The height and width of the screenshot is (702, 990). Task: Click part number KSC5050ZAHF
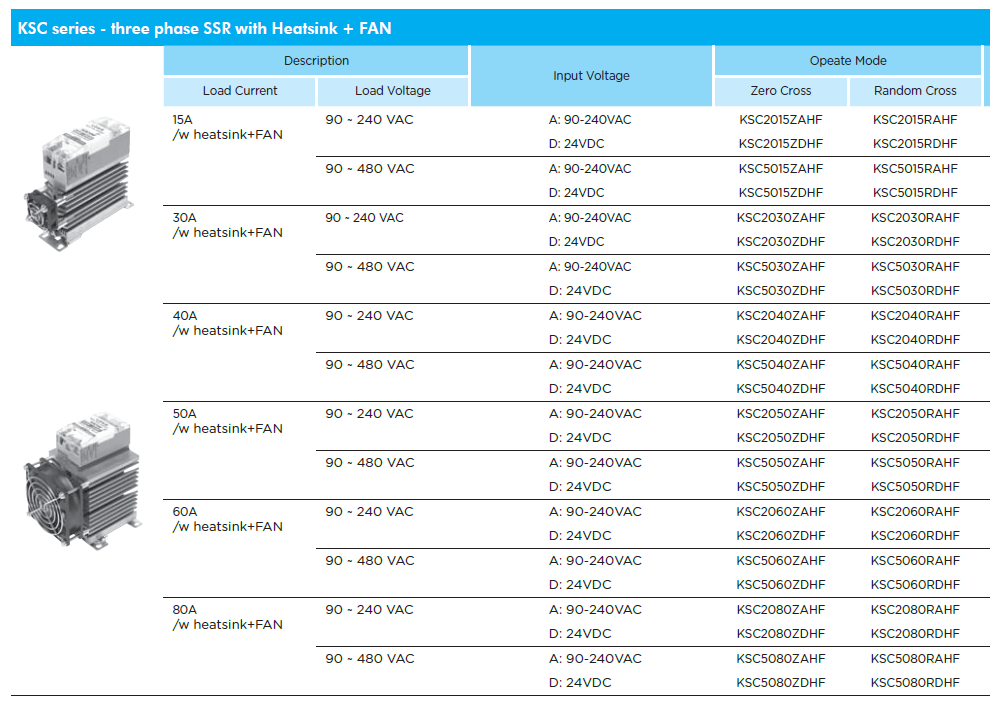point(781,463)
